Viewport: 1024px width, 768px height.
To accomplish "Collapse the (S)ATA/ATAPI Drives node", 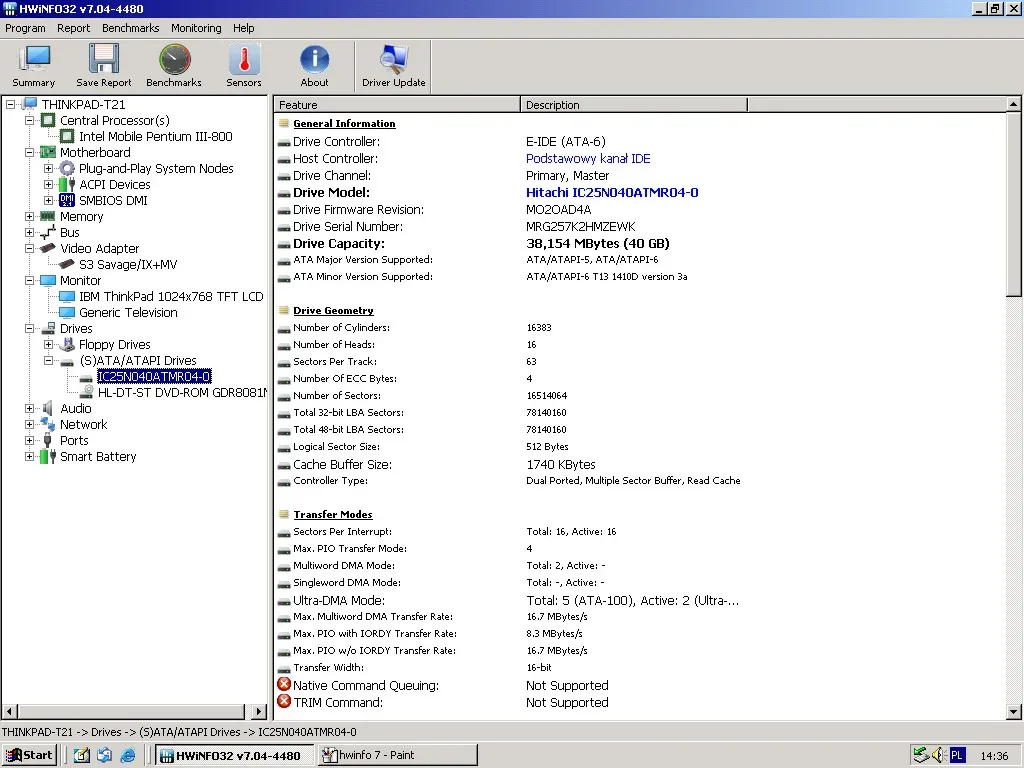I will click(x=48, y=360).
